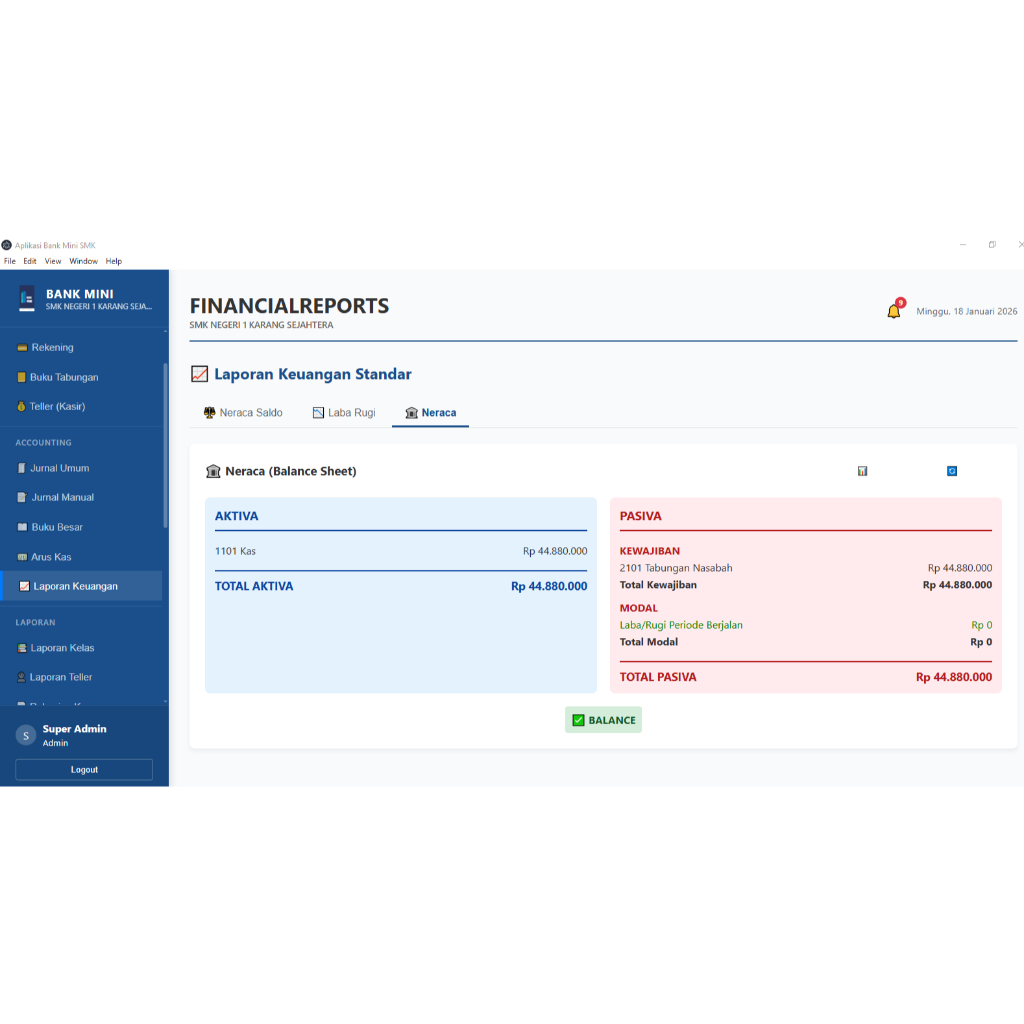Click the AKTIVA section heading
The image size is (1024, 1024).
(236, 516)
